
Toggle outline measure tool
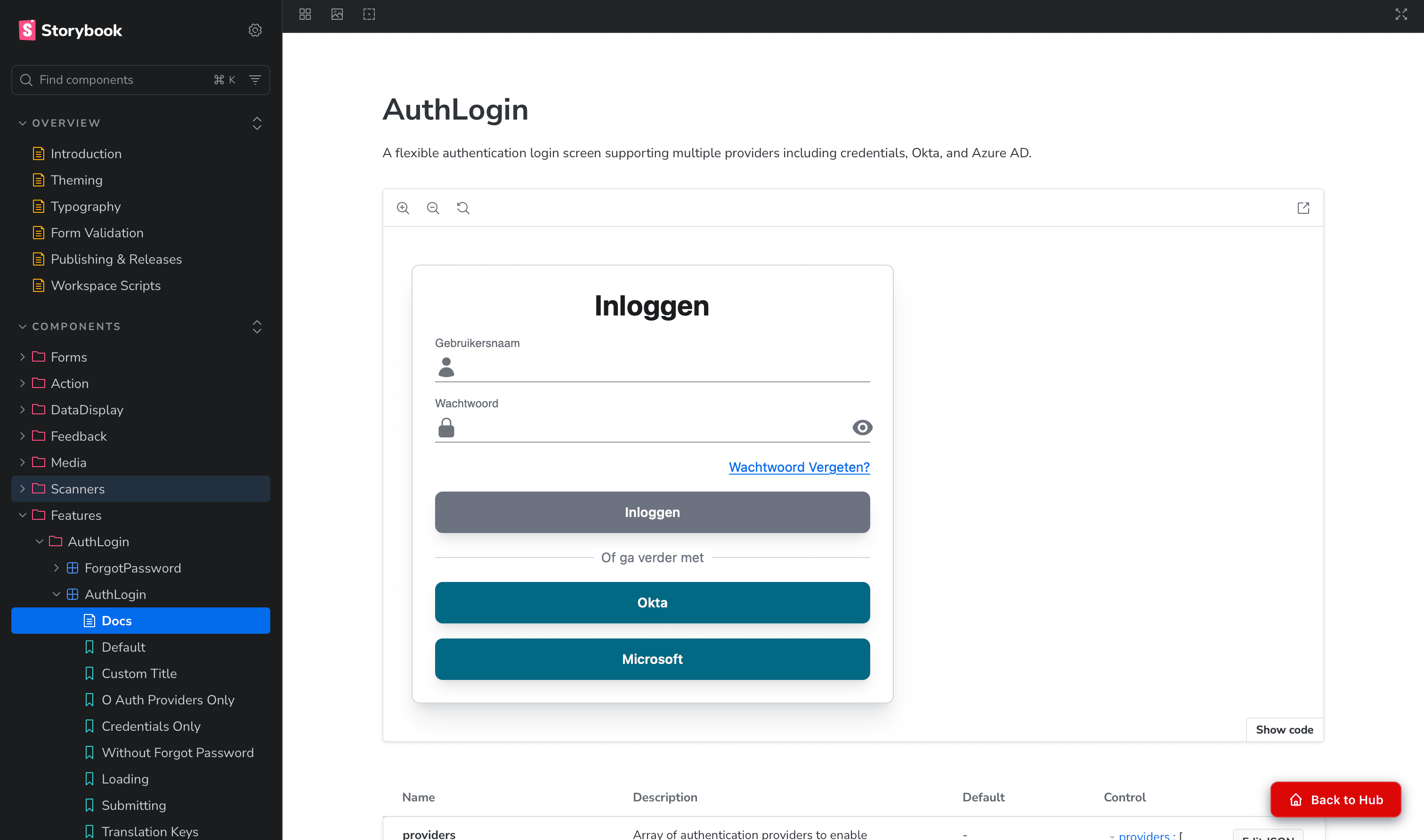pyautogui.click(x=369, y=14)
